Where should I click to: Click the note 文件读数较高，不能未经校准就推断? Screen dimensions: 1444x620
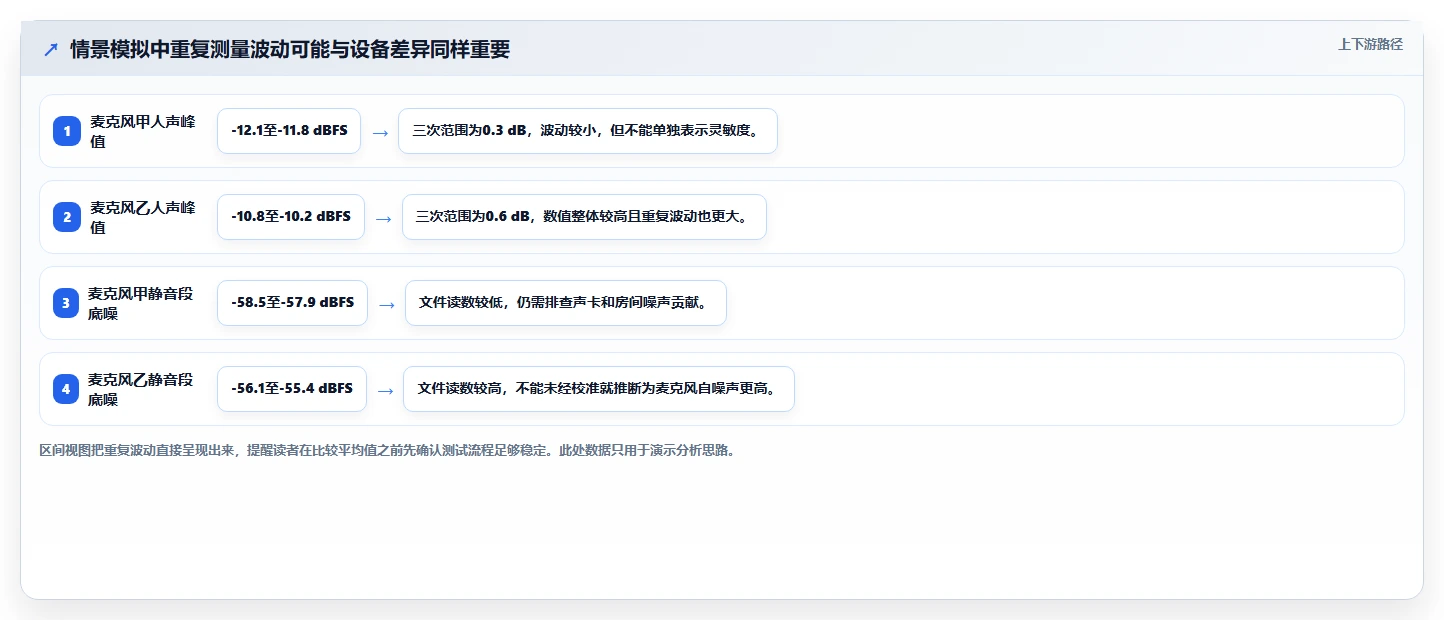coord(599,389)
